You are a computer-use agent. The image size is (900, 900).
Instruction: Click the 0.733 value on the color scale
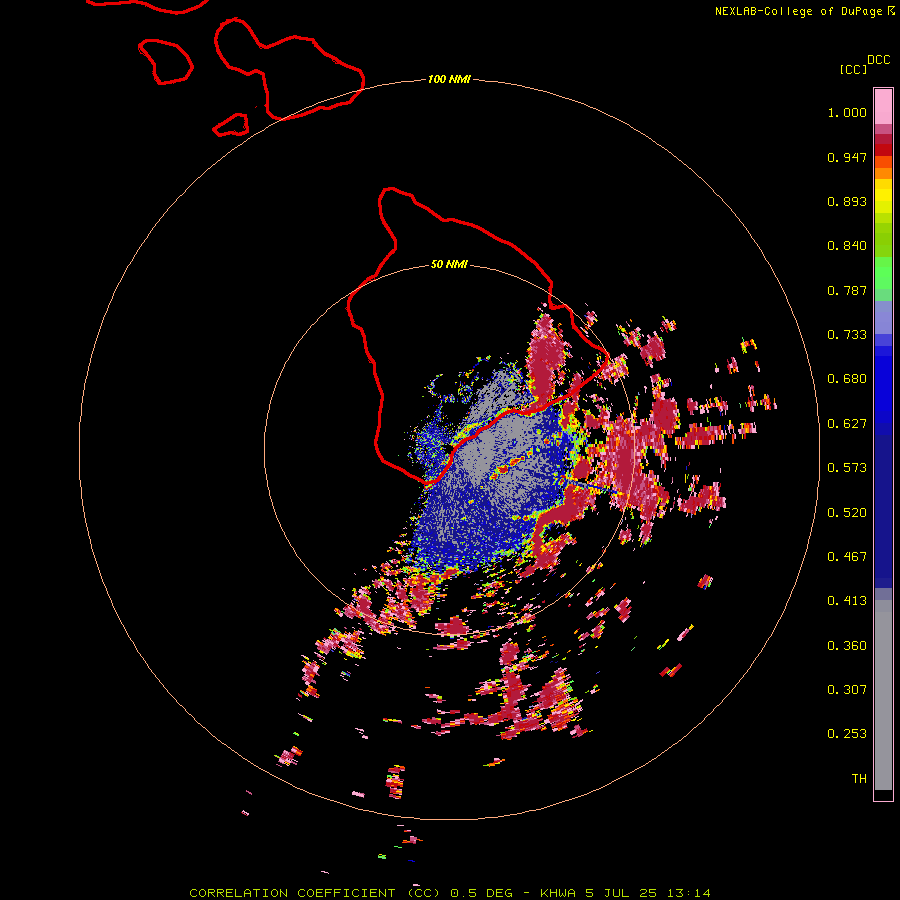point(847,335)
